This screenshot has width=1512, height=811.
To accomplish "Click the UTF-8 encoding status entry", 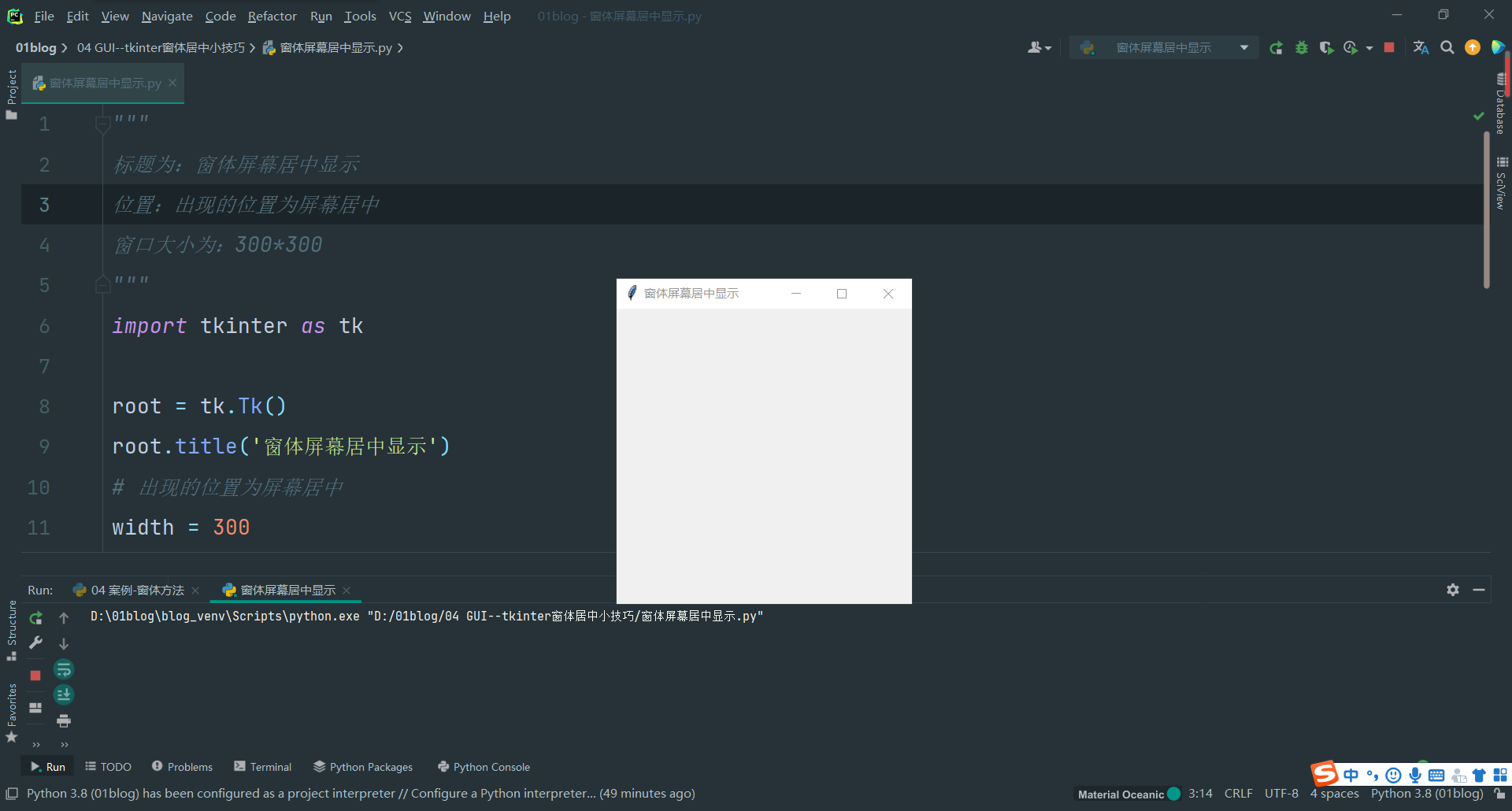I will coord(1281,794).
